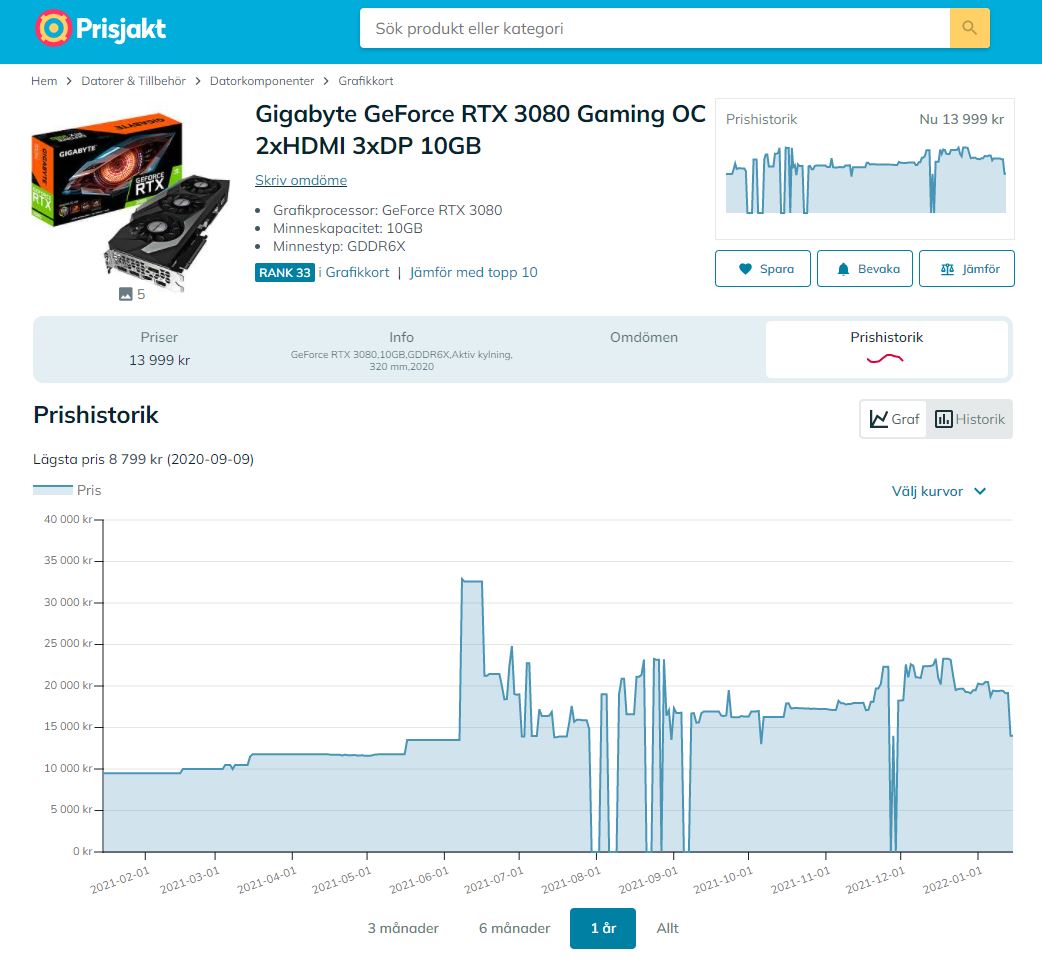The width and height of the screenshot is (1042, 960).
Task: Show Allt time range
Action: 667,928
